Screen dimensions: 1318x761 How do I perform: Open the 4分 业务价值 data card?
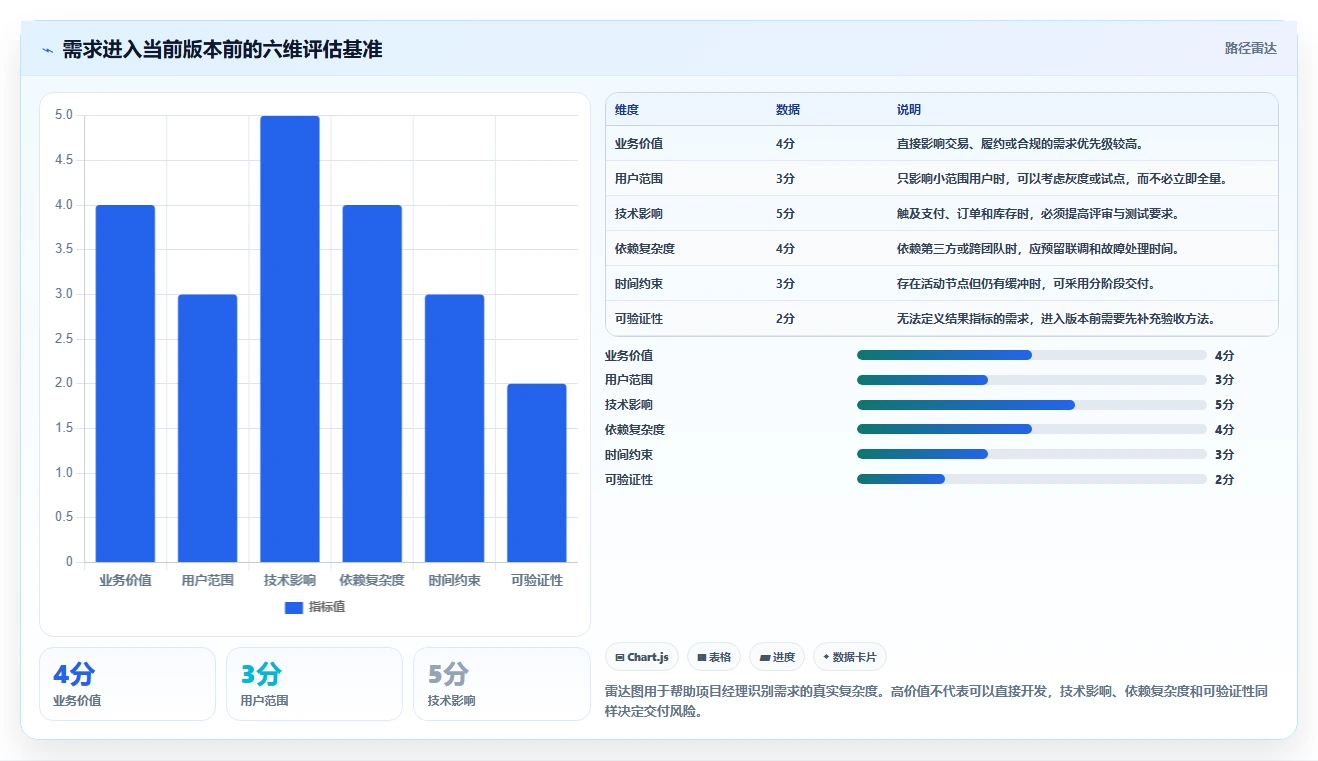(127, 684)
